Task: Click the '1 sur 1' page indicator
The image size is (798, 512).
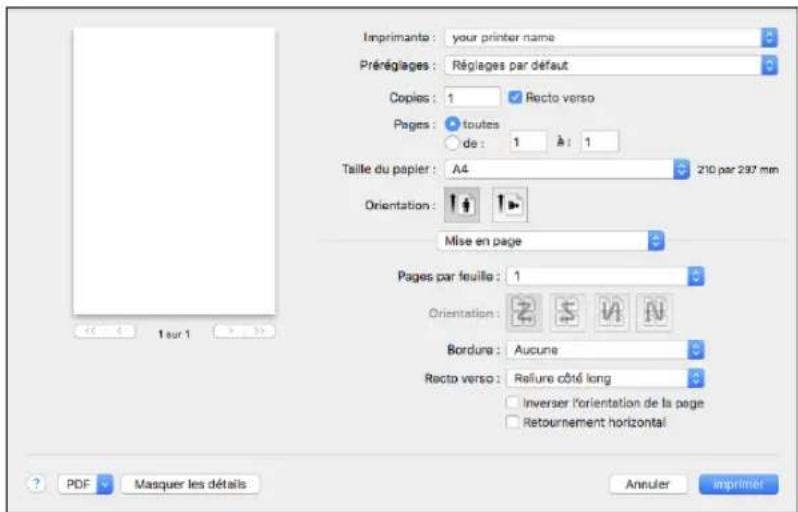Action: [174, 334]
